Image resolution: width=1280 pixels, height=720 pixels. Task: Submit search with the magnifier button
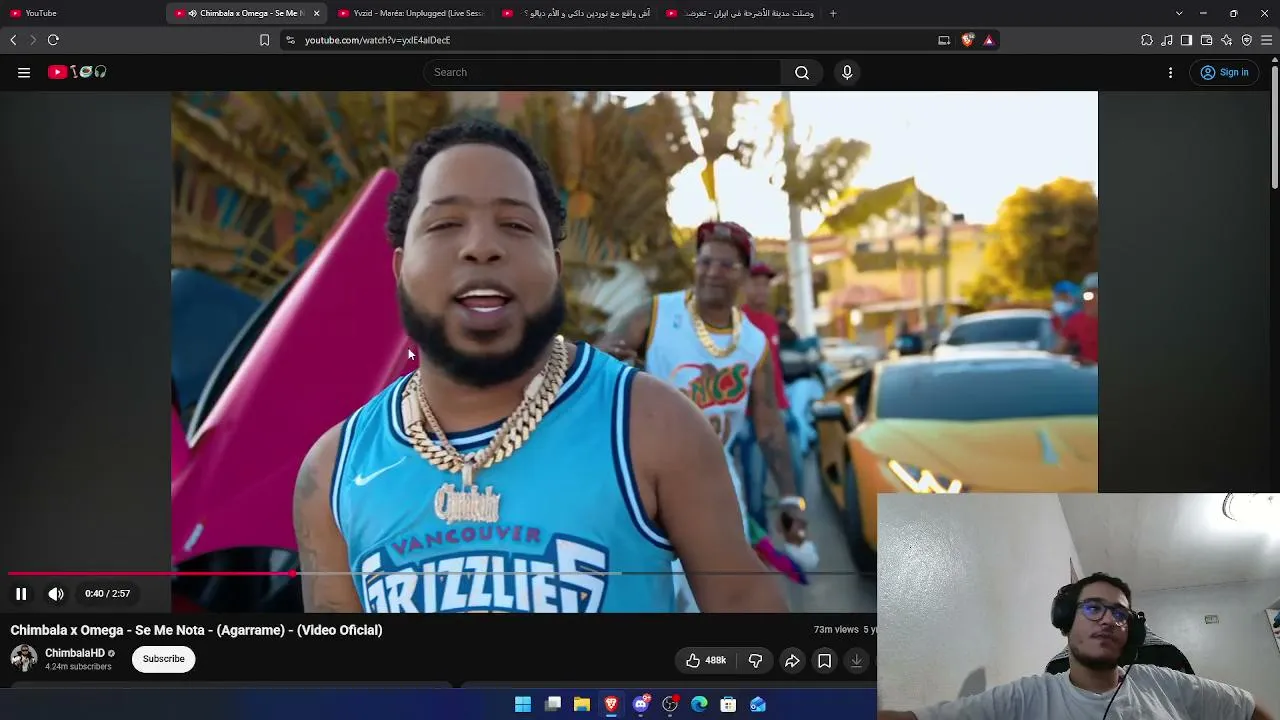click(x=802, y=72)
